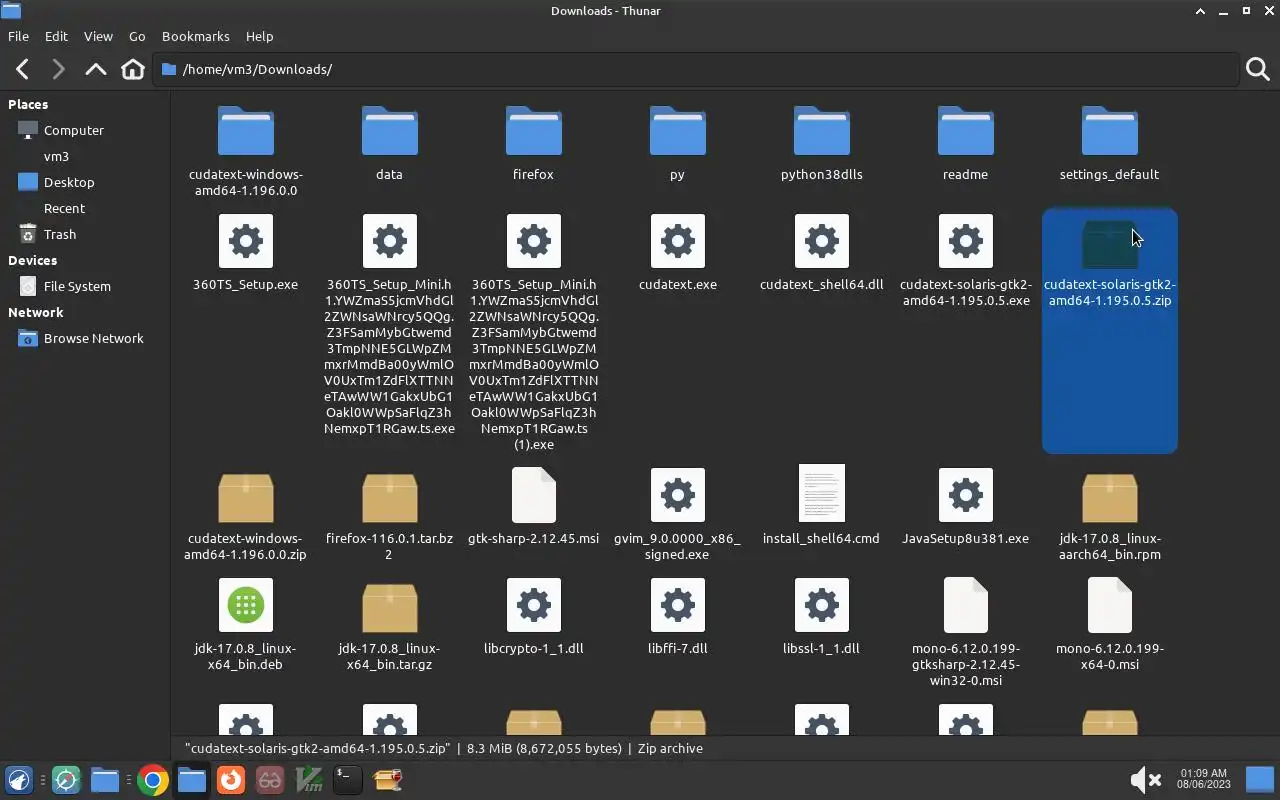Select cudatext-windows-amd64-1.196.0.0.zip archive icon

coord(245,497)
